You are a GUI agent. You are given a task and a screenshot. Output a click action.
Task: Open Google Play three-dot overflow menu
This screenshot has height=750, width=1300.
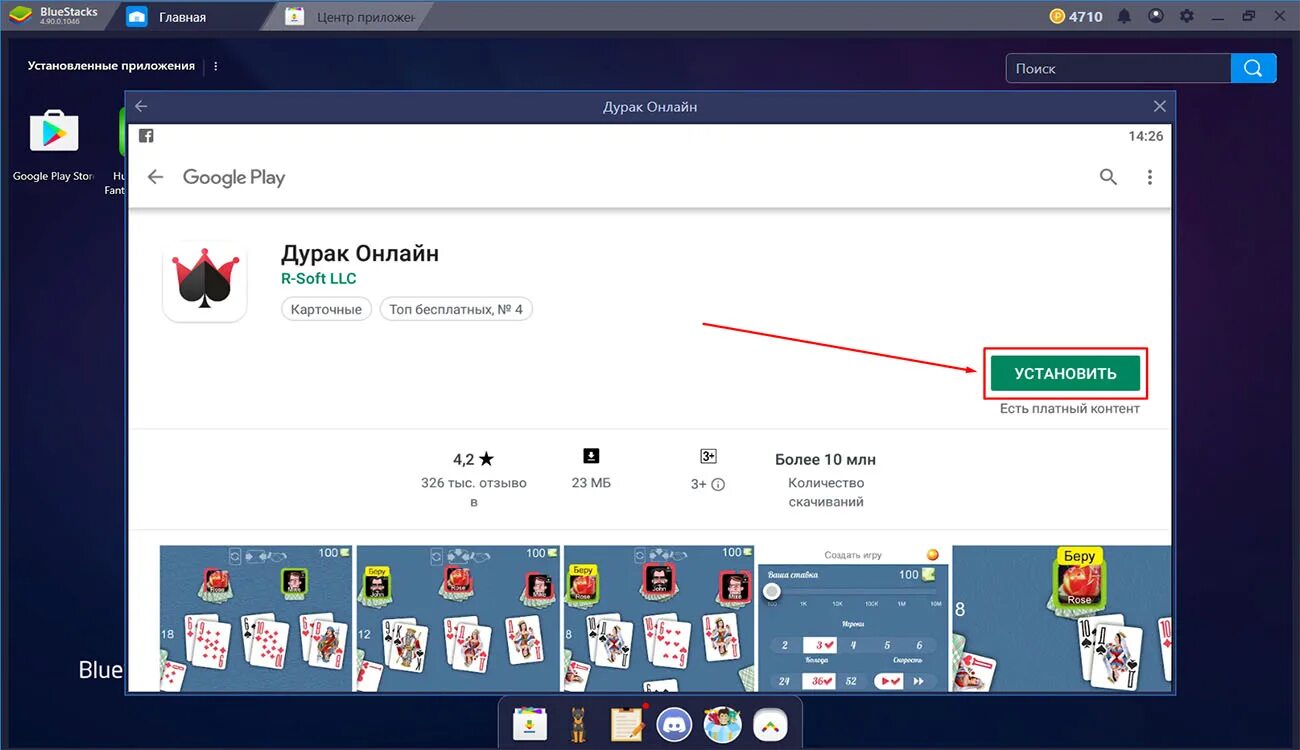[1150, 177]
